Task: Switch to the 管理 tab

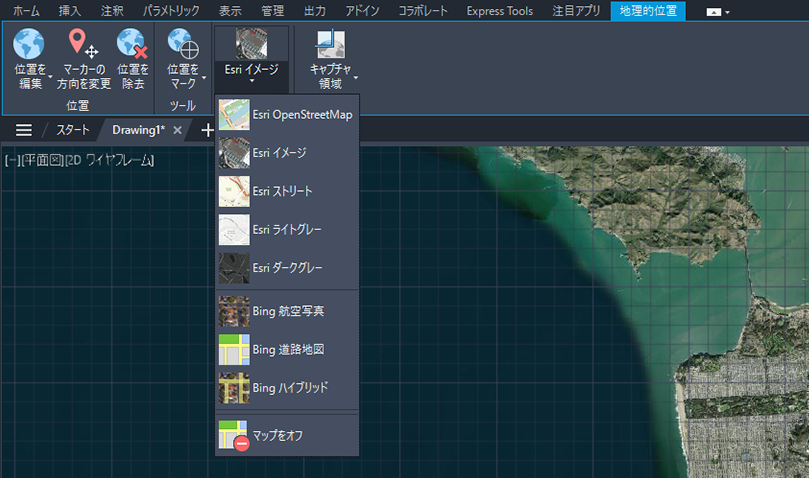Action: [272, 11]
